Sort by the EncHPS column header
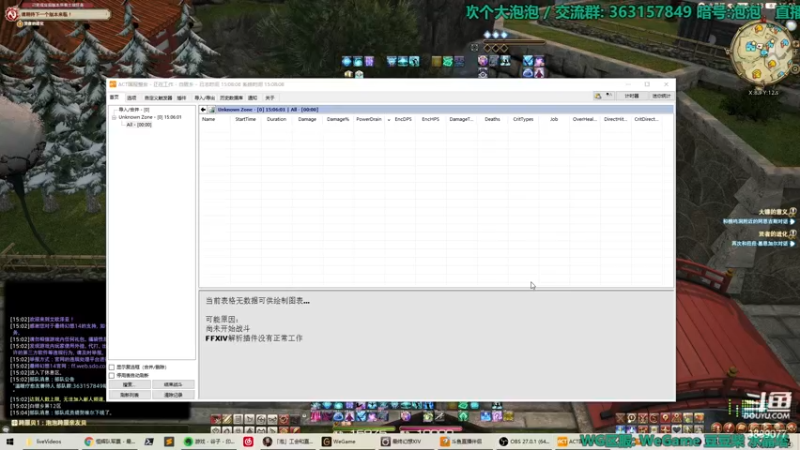Image resolution: width=800 pixels, height=450 pixels. pos(431,119)
